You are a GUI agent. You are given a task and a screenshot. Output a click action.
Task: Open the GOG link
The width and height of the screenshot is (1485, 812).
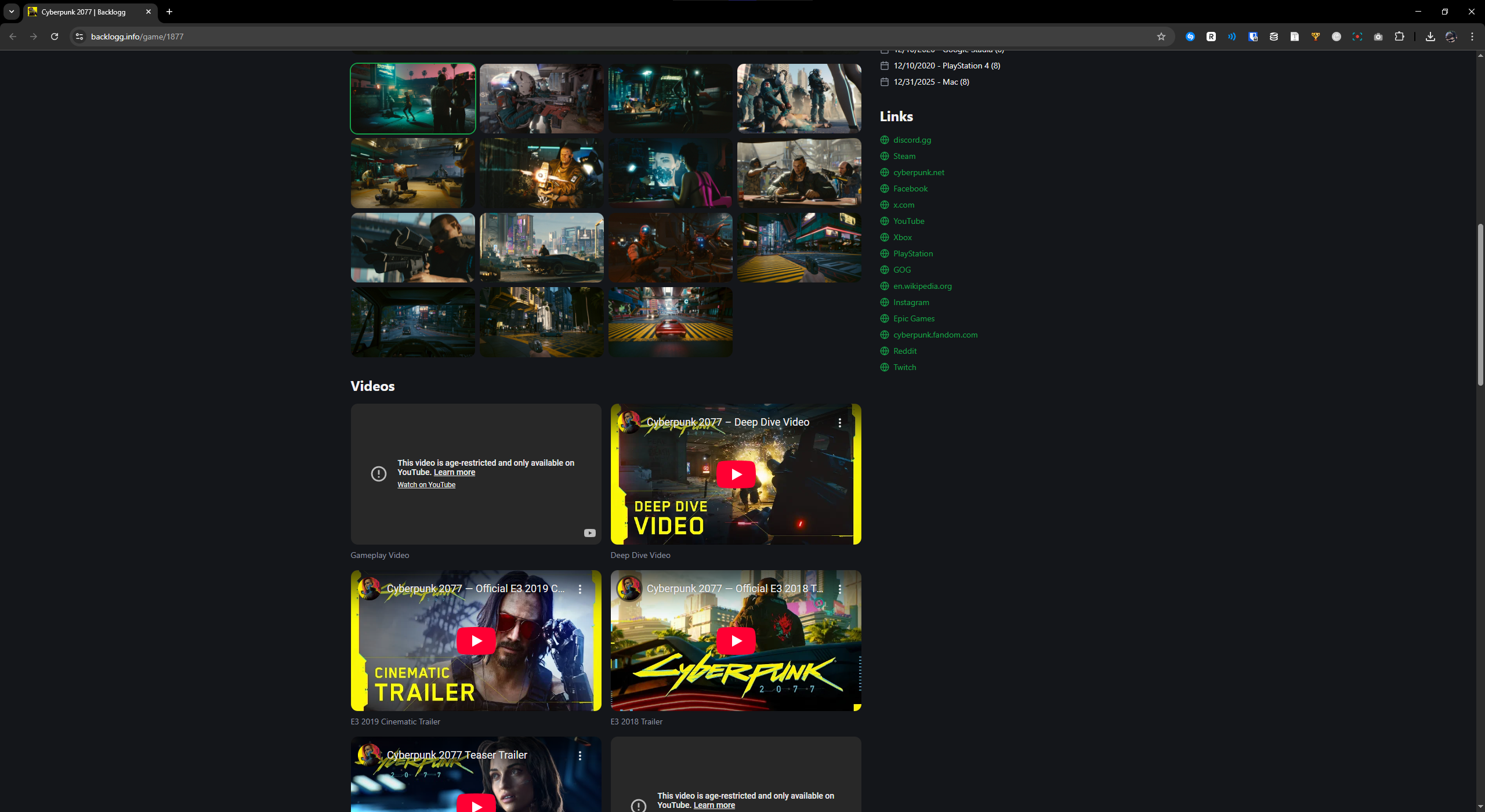(902, 270)
